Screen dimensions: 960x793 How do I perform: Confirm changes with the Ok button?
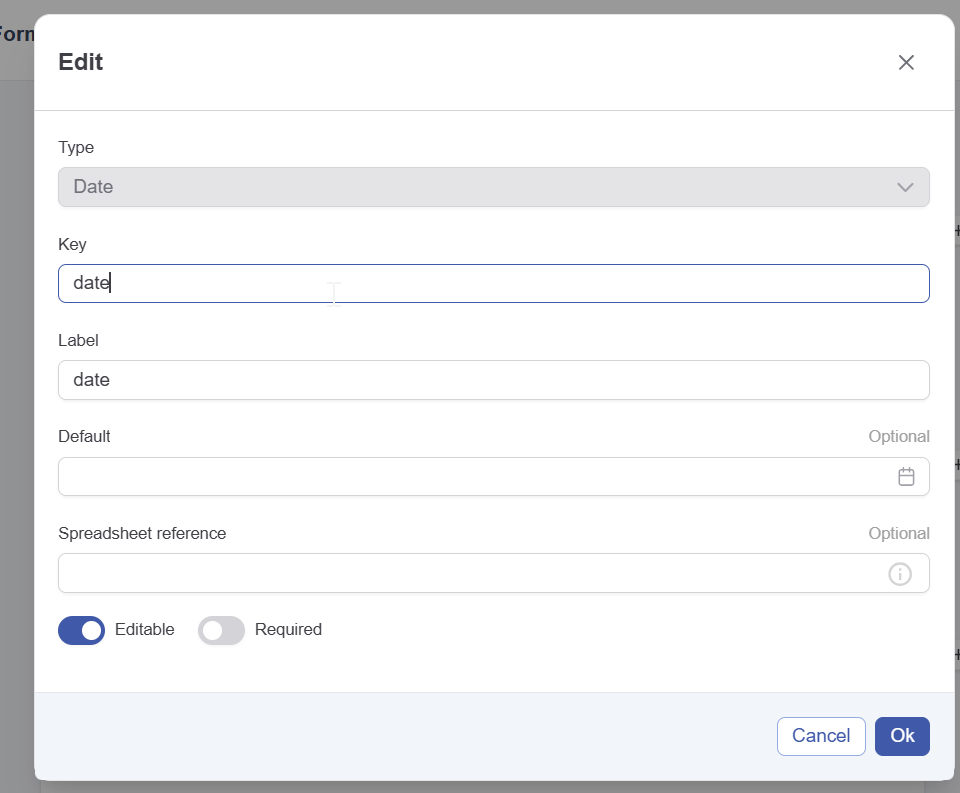902,736
